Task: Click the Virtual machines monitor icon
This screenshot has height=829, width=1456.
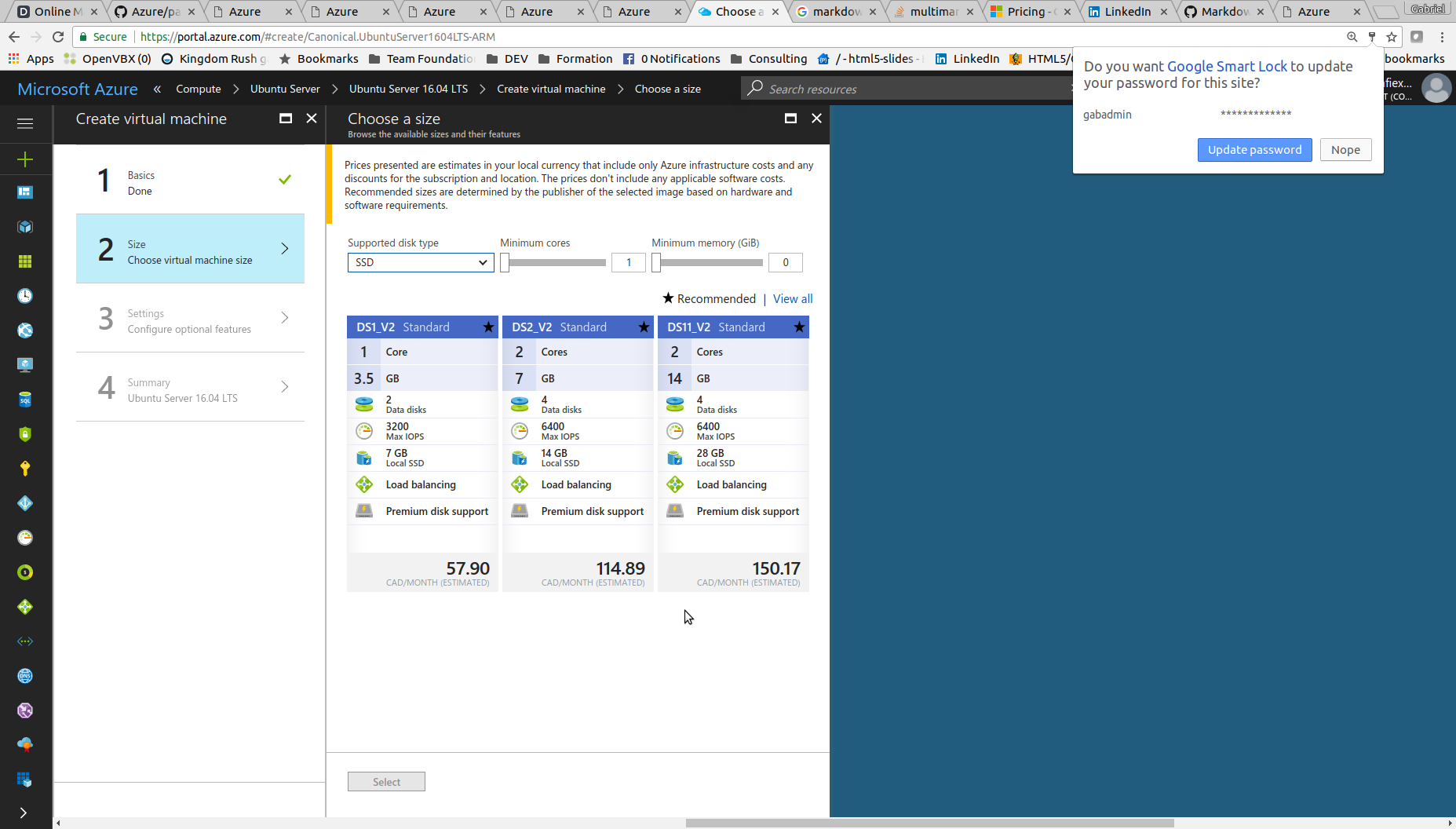Action: point(25,365)
